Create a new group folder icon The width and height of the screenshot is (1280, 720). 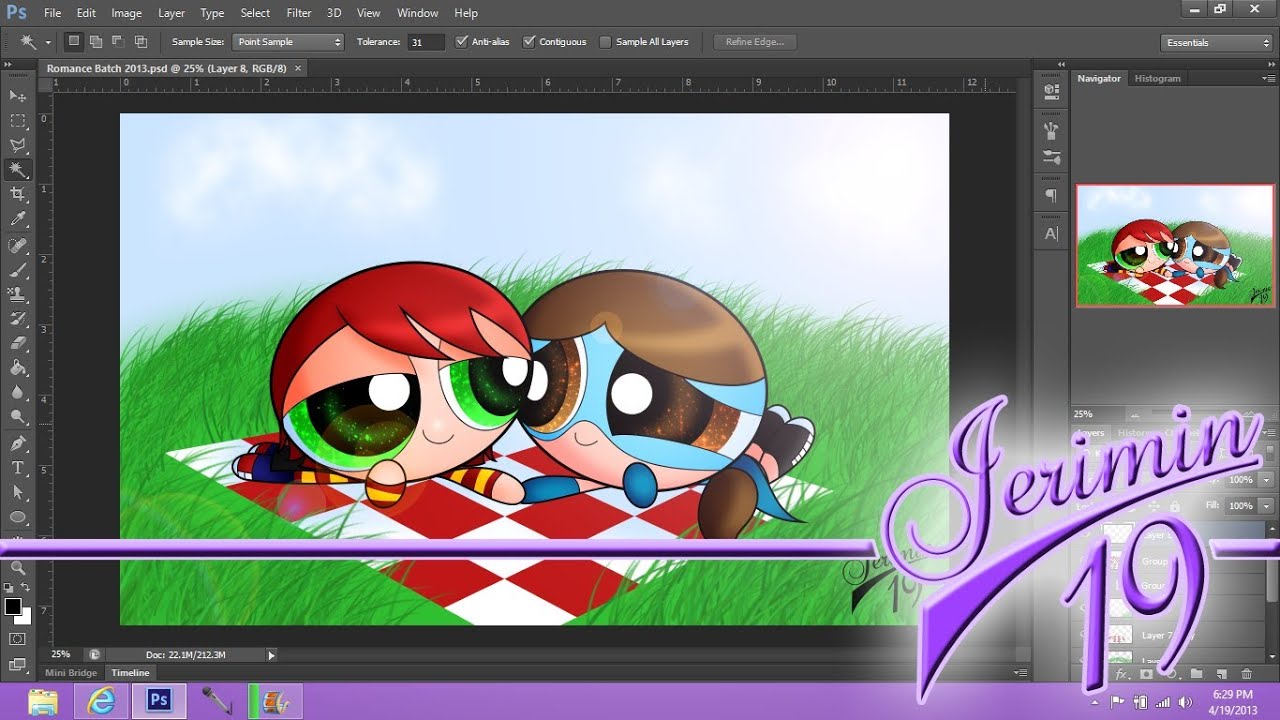pos(1196,674)
